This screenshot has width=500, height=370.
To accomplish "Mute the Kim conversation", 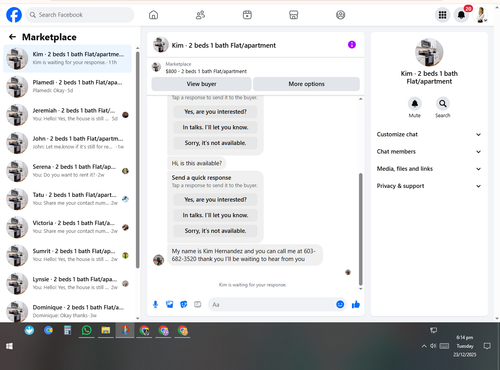I will (415, 104).
